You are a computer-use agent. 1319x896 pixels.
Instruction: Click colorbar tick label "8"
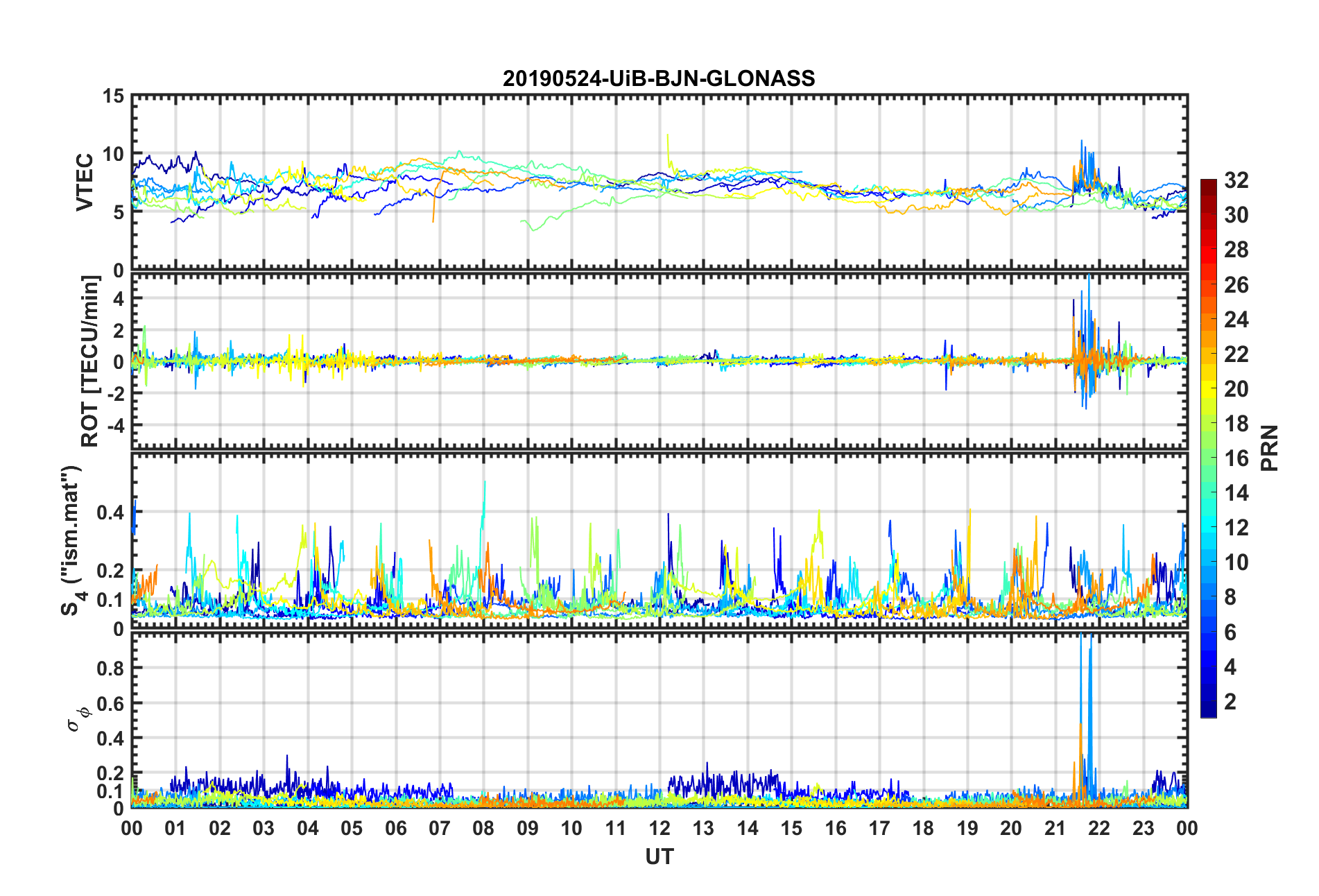pyautogui.click(x=1230, y=597)
